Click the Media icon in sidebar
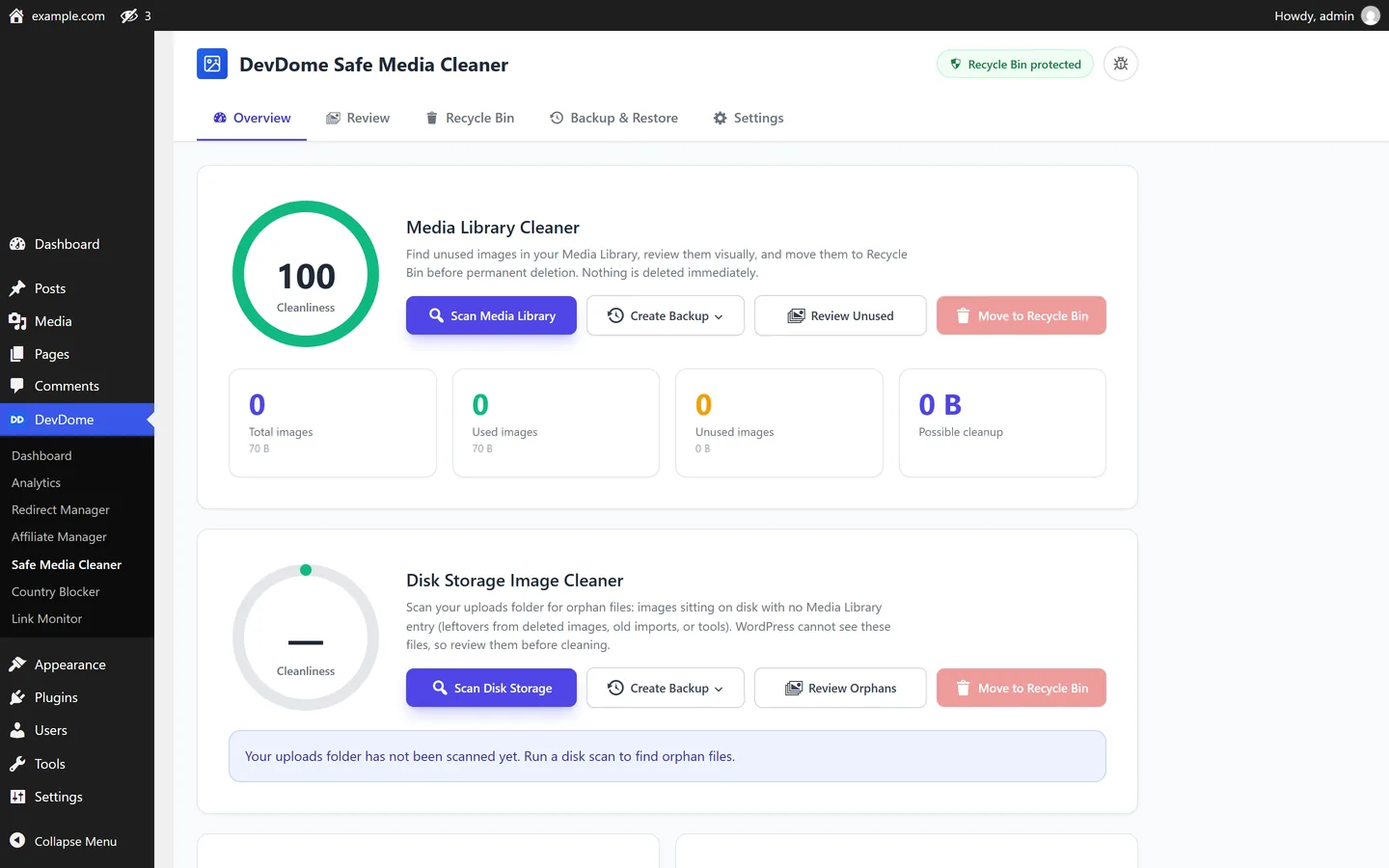This screenshot has width=1389, height=868. (x=17, y=321)
